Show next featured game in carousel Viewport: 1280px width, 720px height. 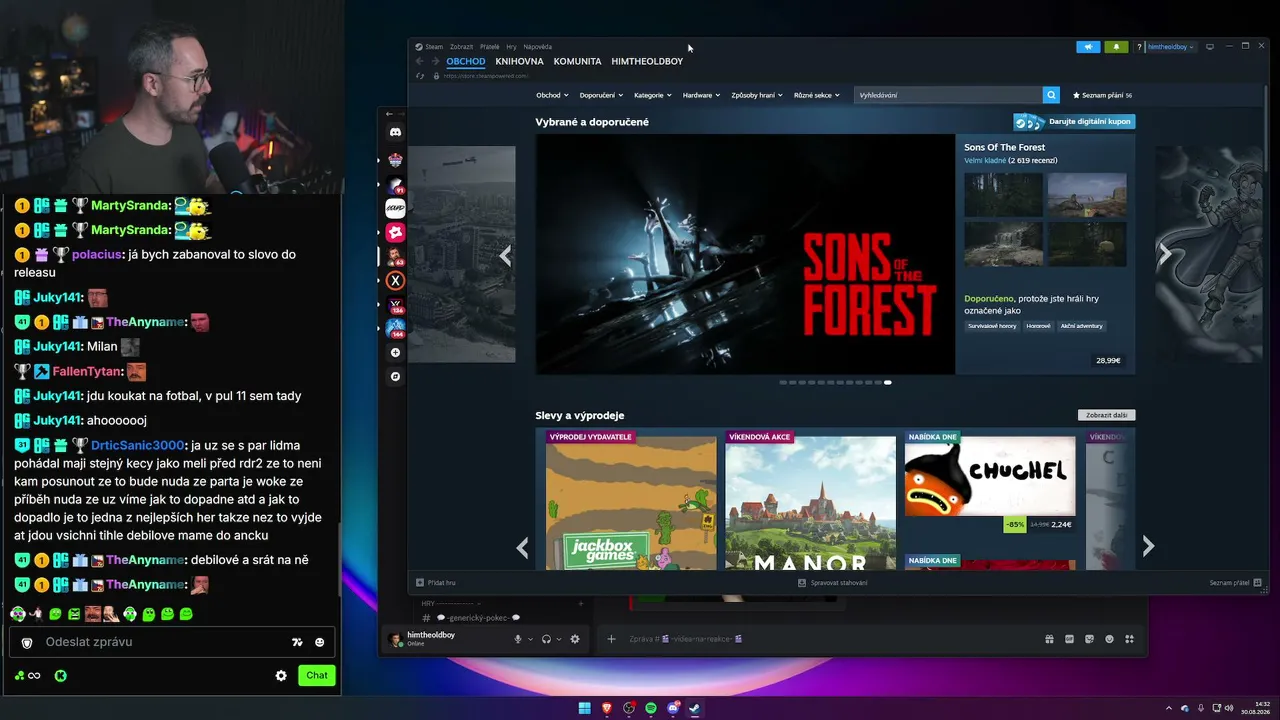pos(1165,254)
